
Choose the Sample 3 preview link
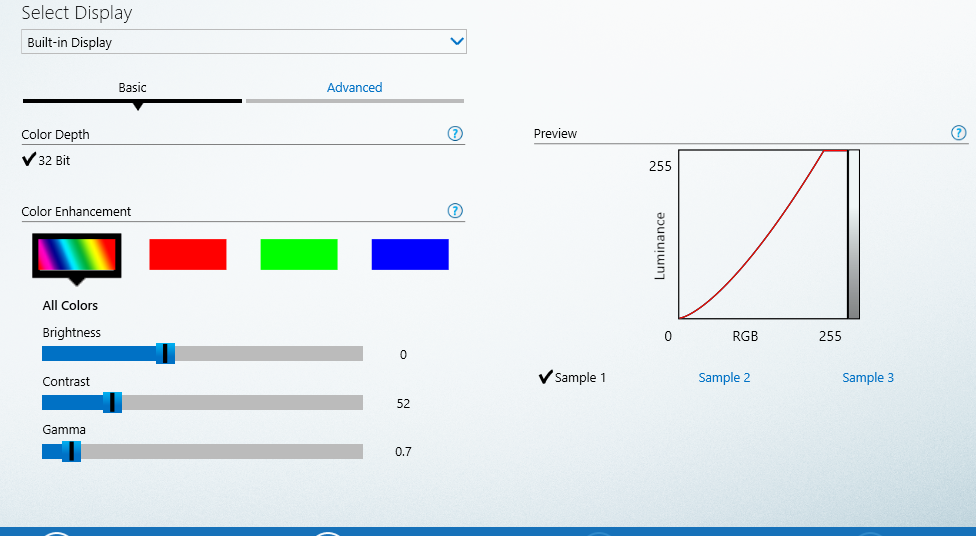tap(868, 378)
